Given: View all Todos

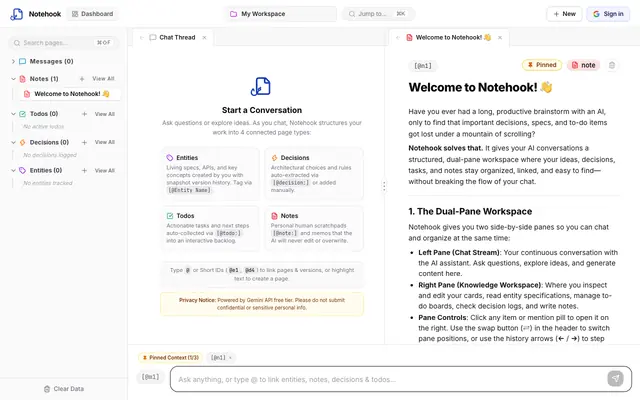Looking at the screenshot, I should coord(104,114).
